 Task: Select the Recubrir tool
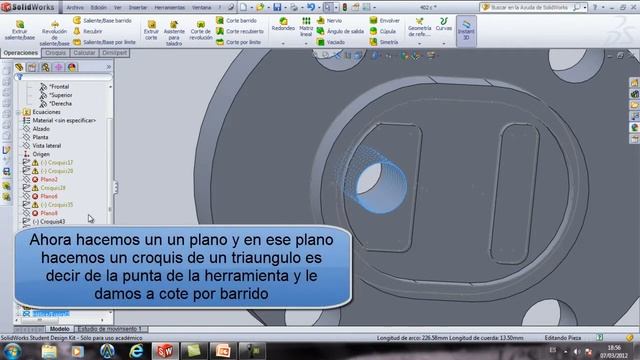[x=88, y=31]
